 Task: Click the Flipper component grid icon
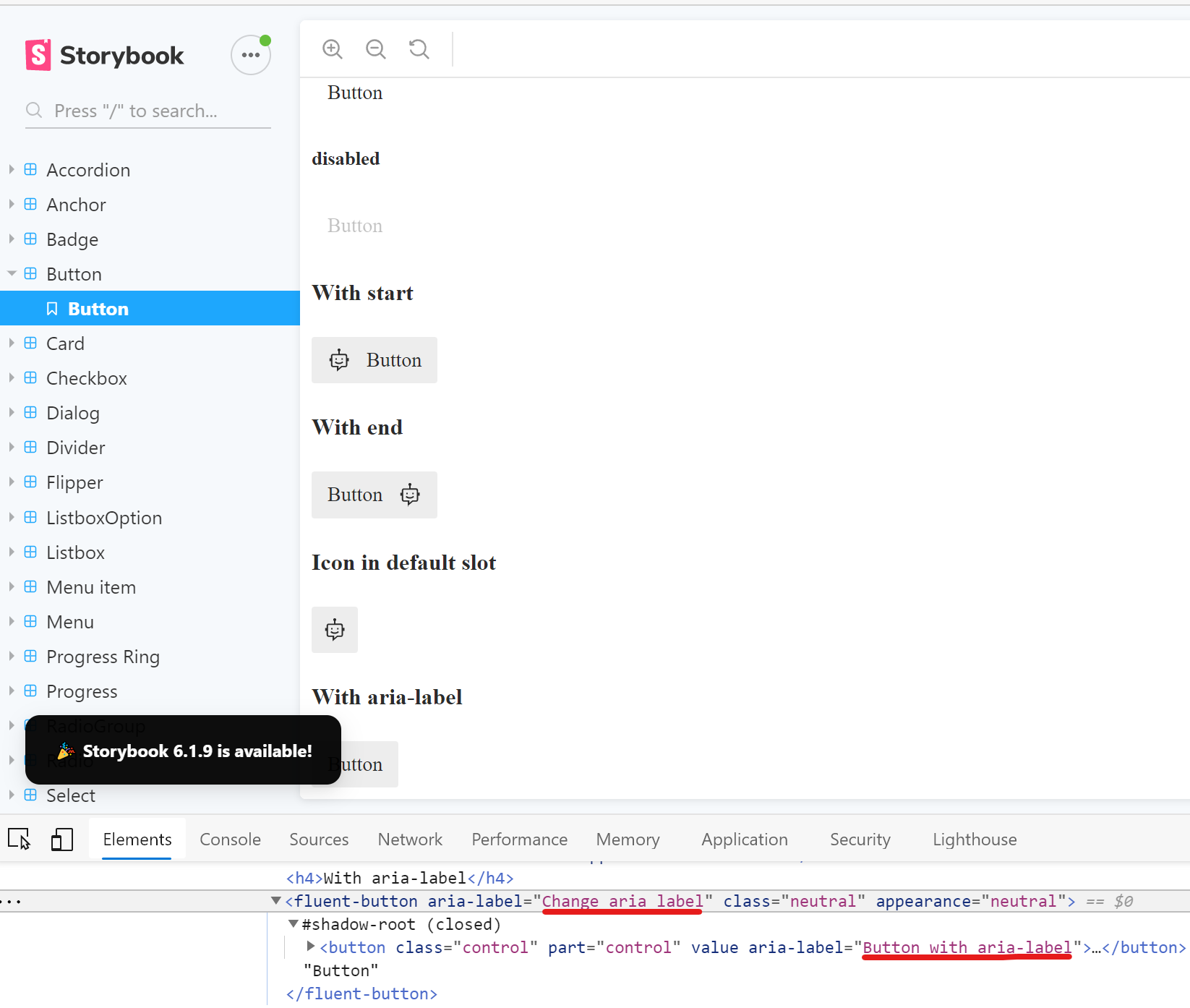[30, 482]
